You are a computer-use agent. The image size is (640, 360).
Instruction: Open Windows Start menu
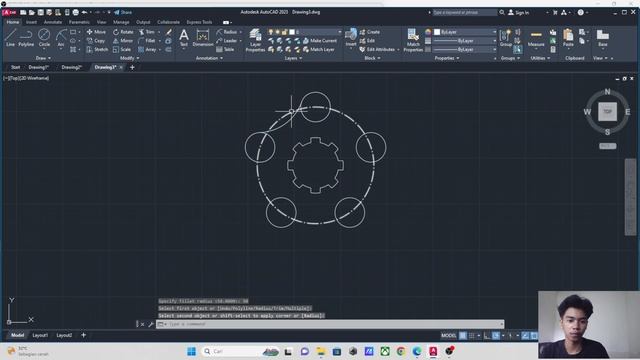(191, 351)
